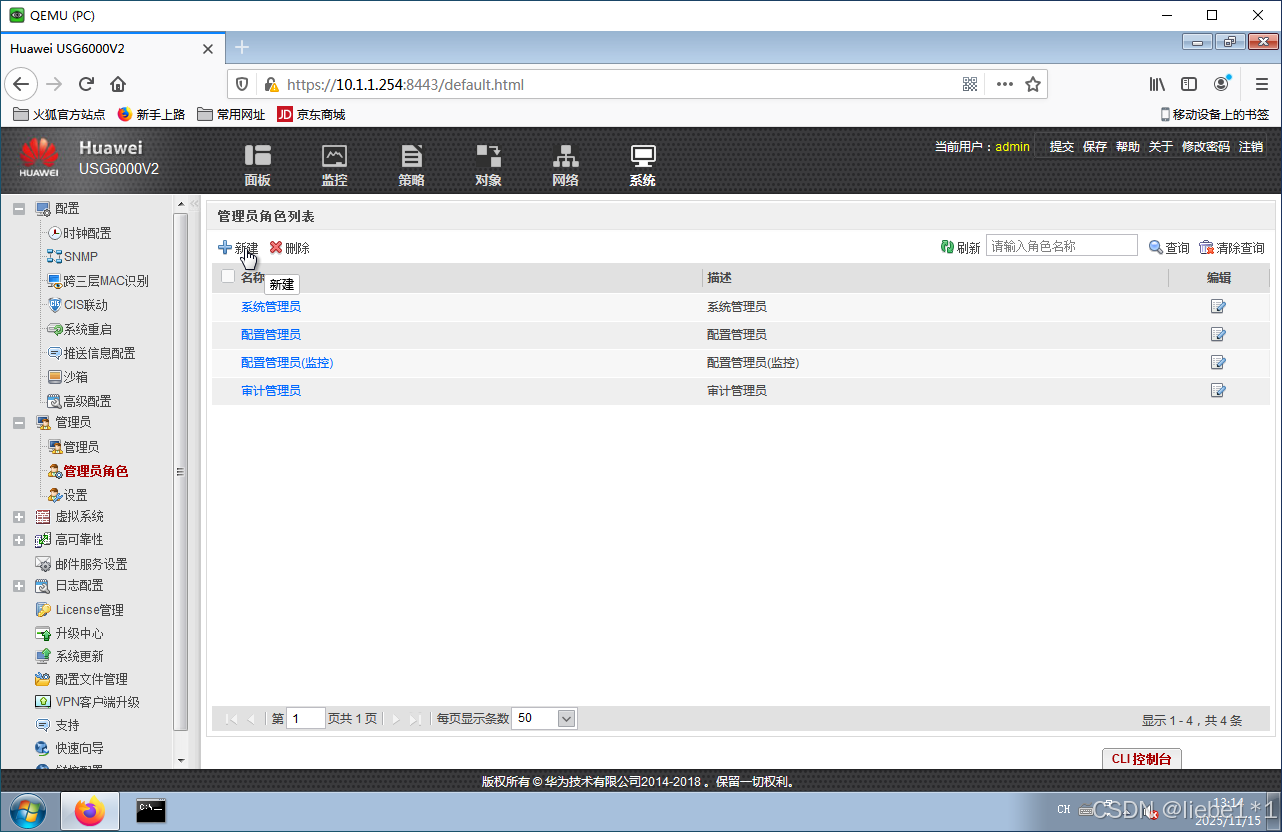
Task: Go to Firefox home page
Action: [118, 84]
